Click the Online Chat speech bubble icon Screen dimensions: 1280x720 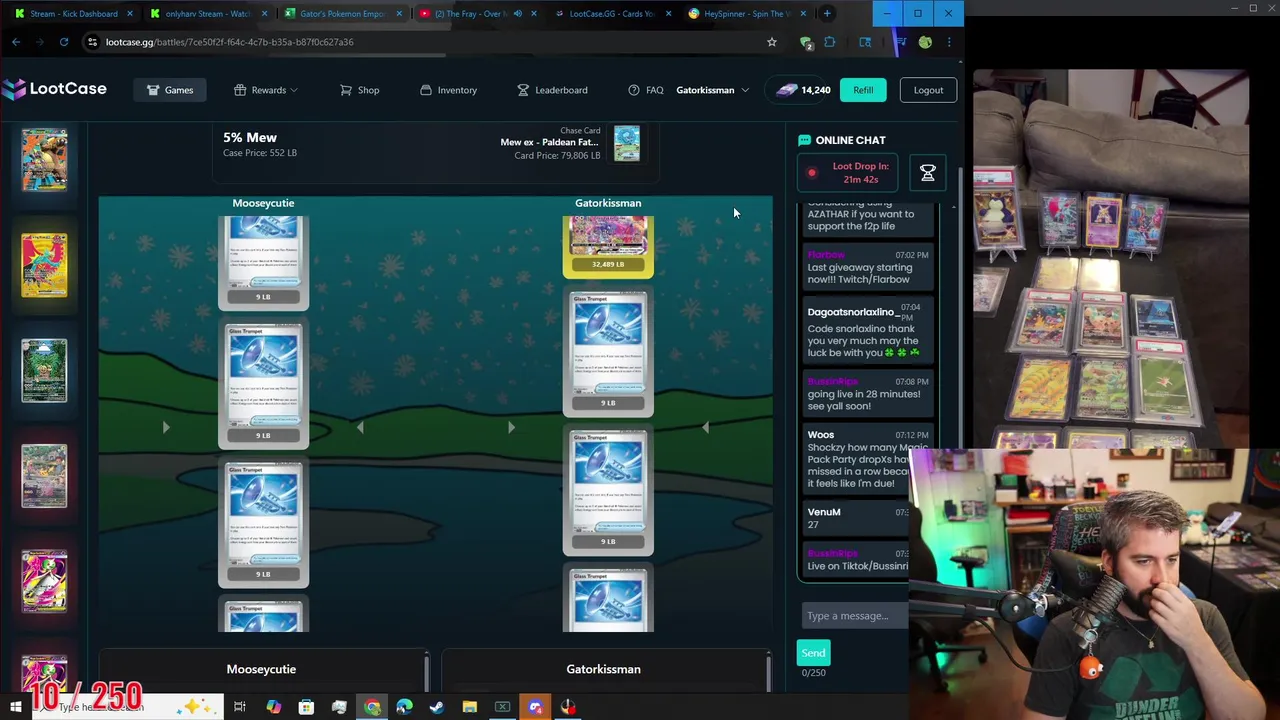804,140
